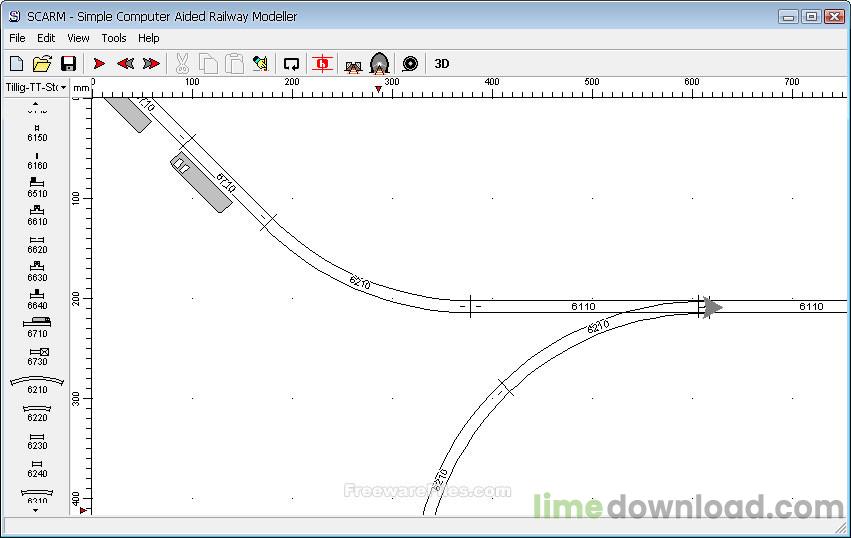Viewport: 851px width, 538px height.
Task: Select the tunnel portal tool
Action: pyautogui.click(x=379, y=64)
